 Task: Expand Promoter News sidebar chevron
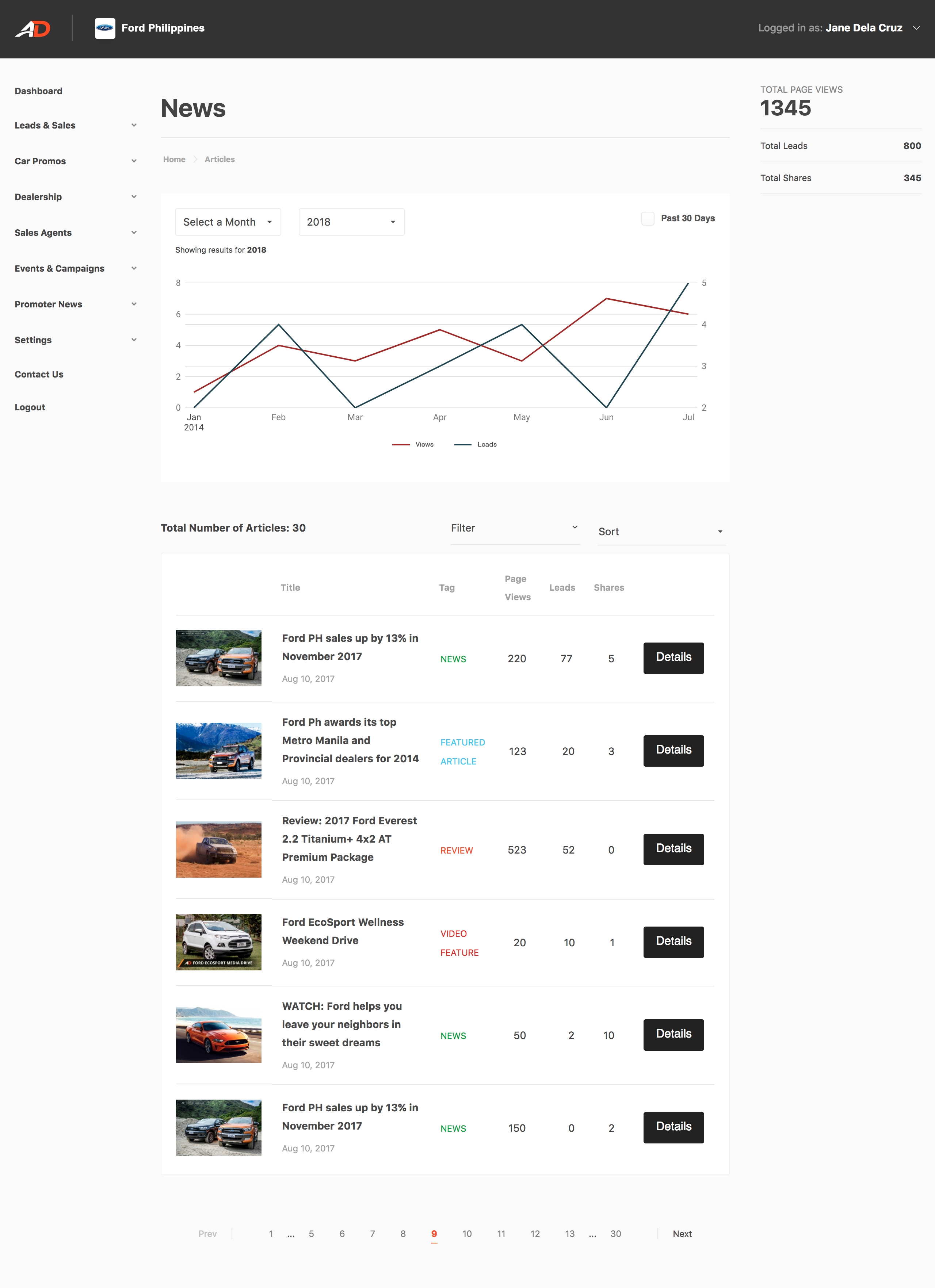[x=134, y=304]
